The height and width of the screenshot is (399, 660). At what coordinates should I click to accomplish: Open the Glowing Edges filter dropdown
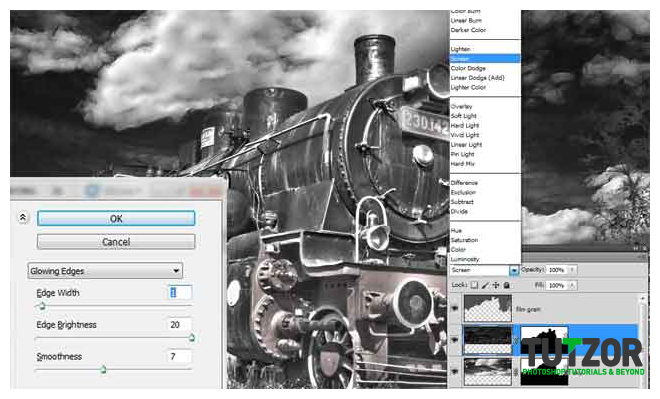click(105, 271)
